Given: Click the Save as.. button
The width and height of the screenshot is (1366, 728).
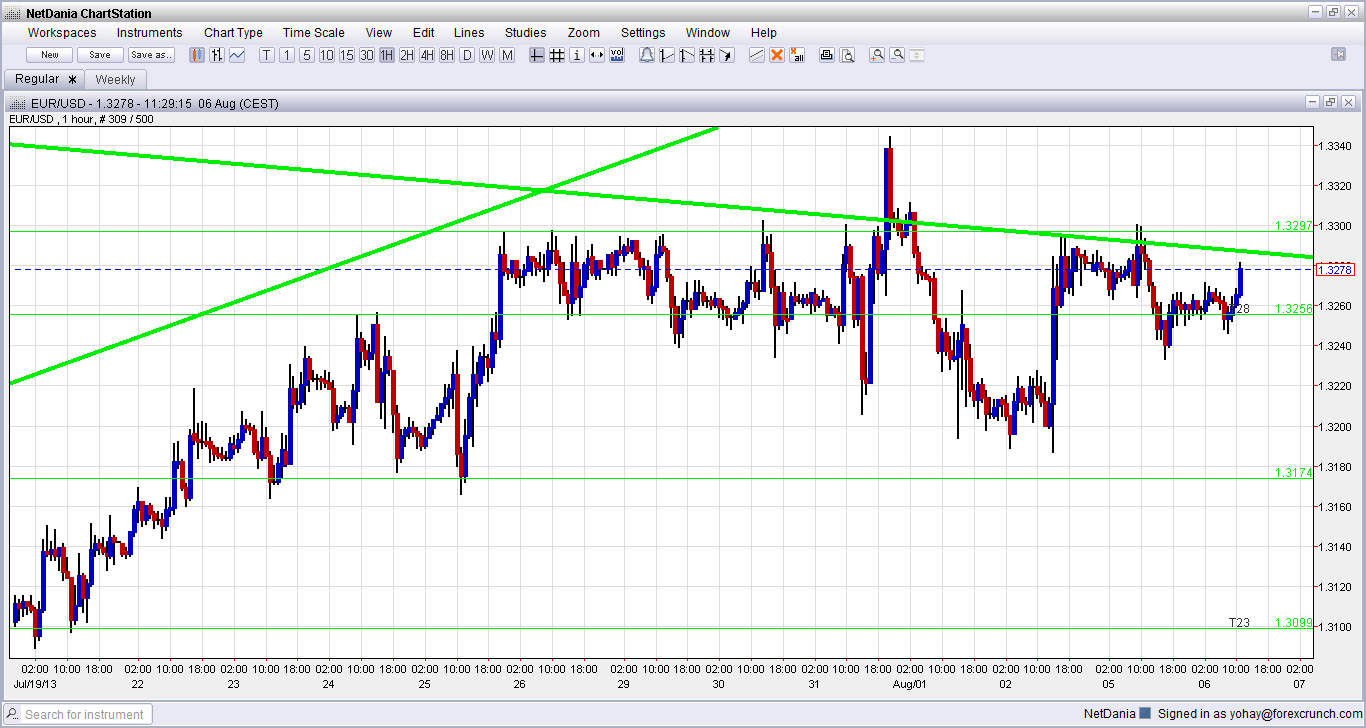Looking at the screenshot, I should click(x=152, y=55).
